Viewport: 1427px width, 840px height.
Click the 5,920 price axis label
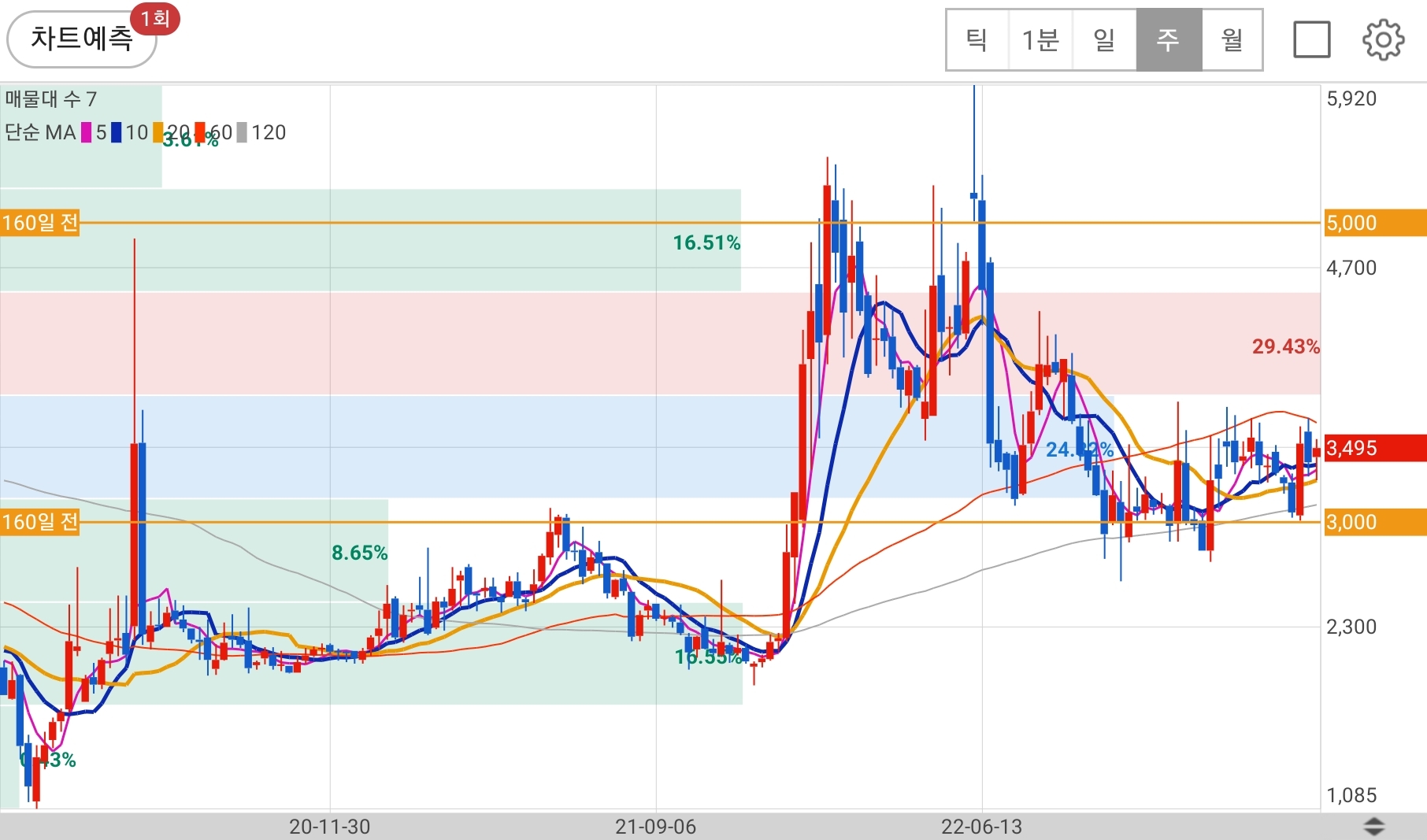pyautogui.click(x=1351, y=98)
